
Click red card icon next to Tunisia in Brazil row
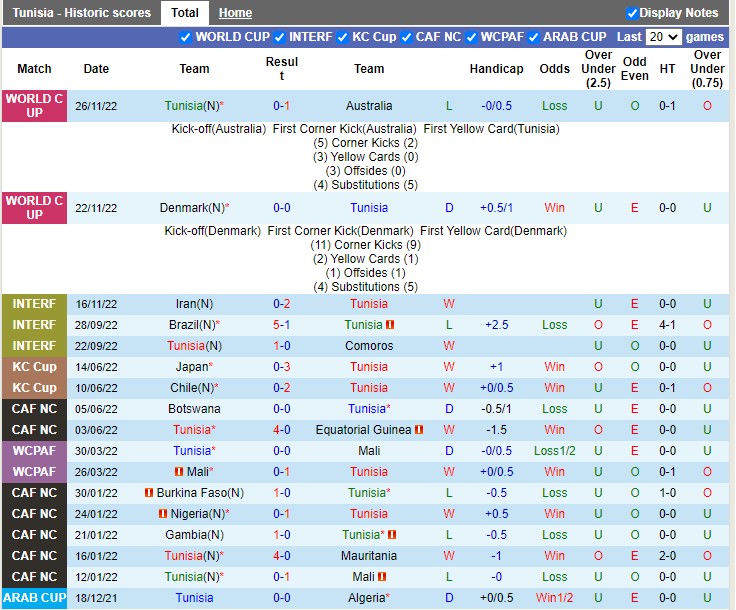click(390, 325)
